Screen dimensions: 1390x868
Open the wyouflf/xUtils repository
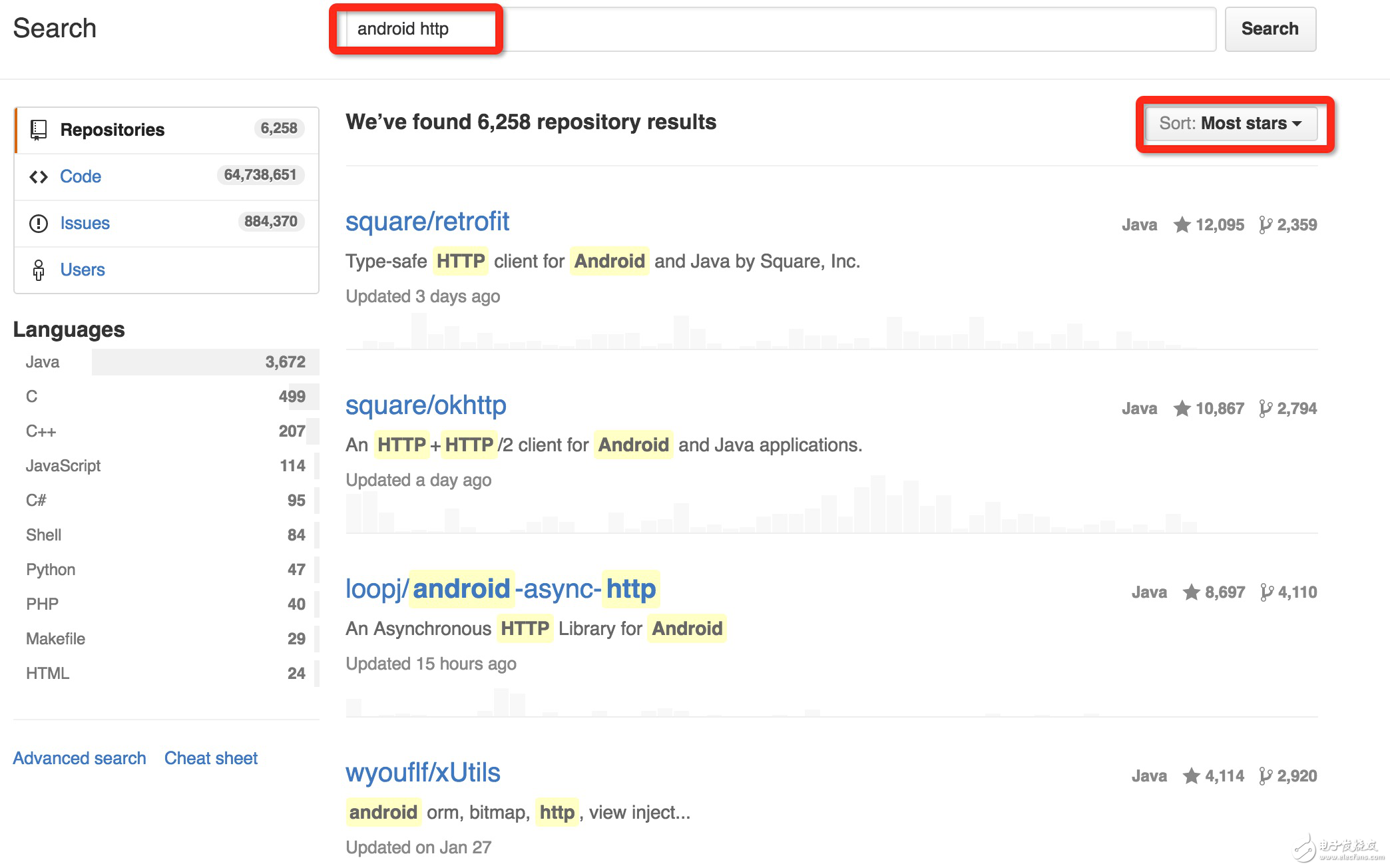click(423, 773)
